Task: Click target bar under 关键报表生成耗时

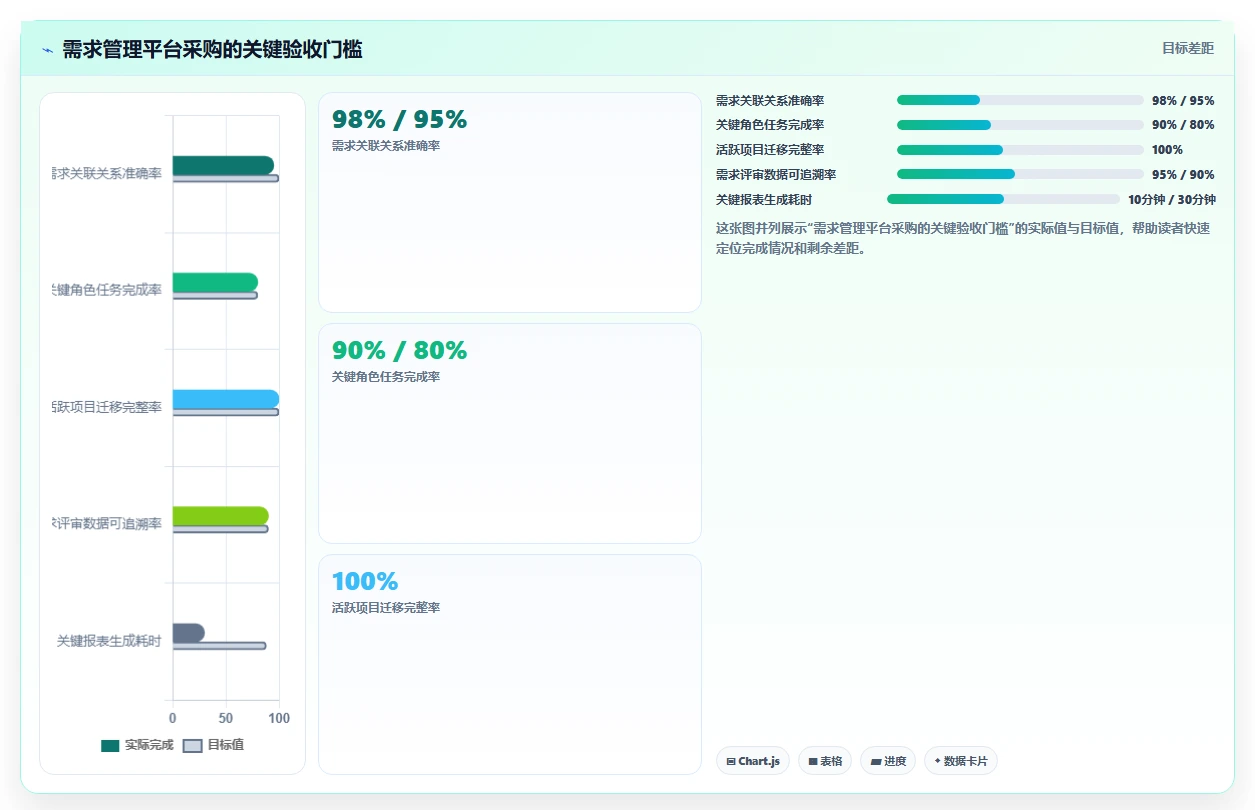Action: pos(219,646)
